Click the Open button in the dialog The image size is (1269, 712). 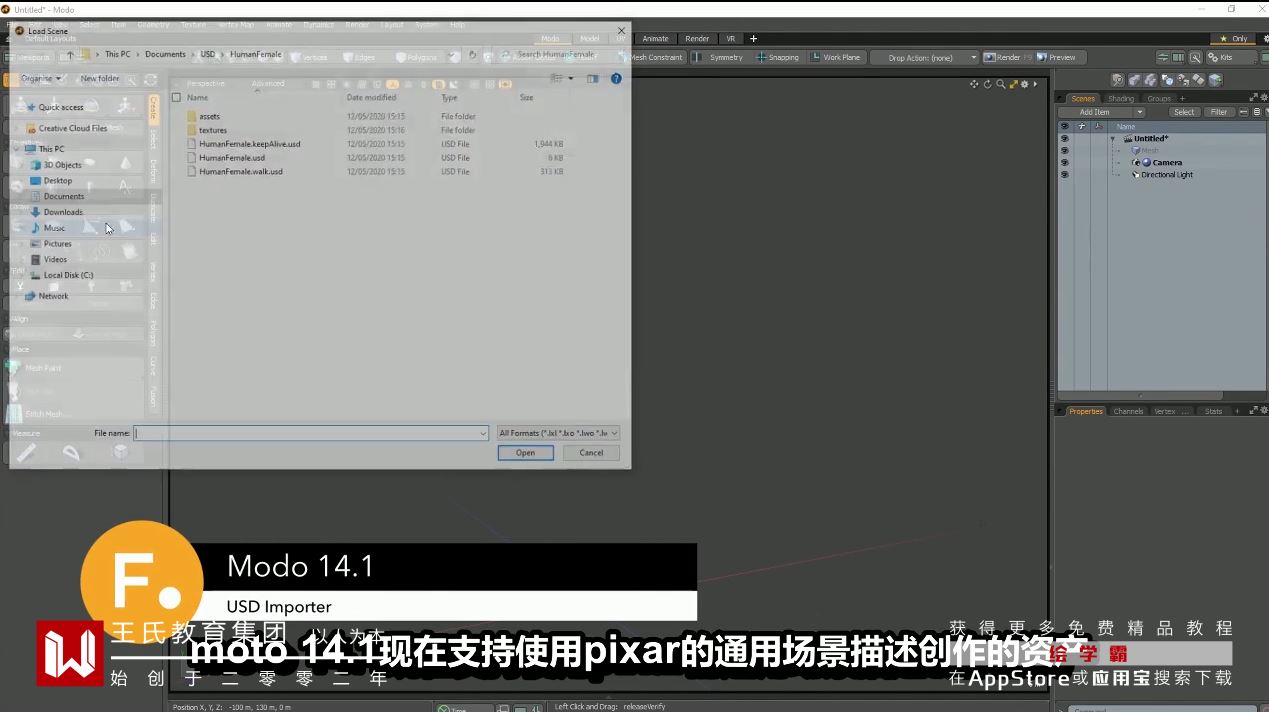(526, 453)
